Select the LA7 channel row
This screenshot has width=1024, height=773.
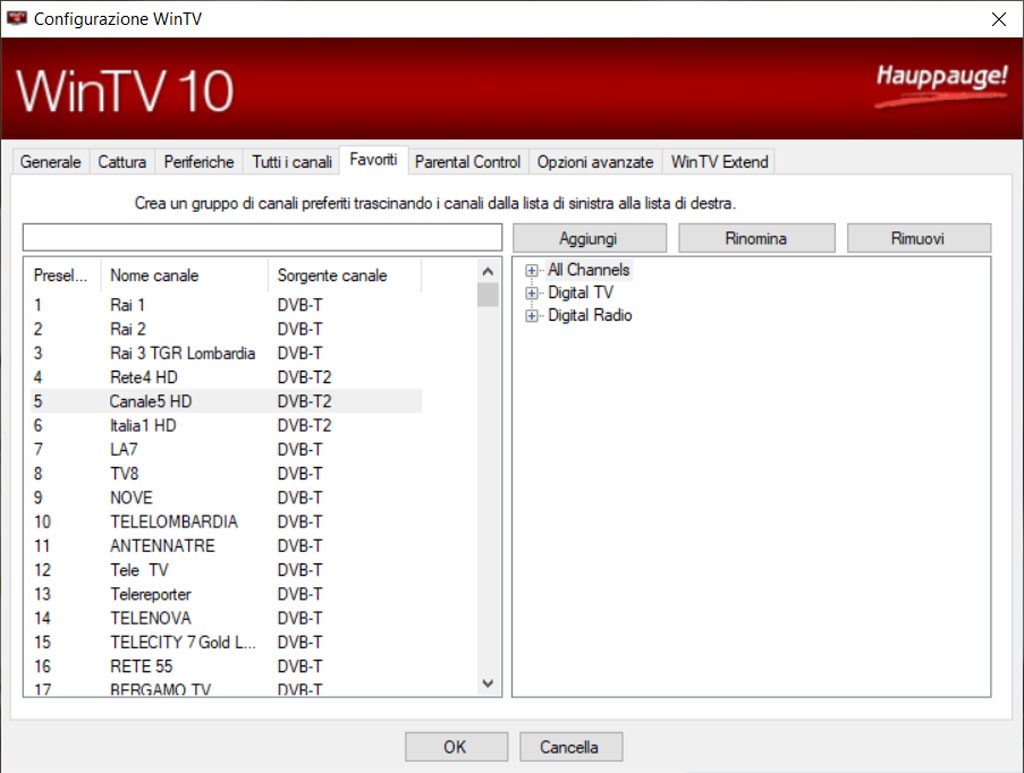click(226, 450)
